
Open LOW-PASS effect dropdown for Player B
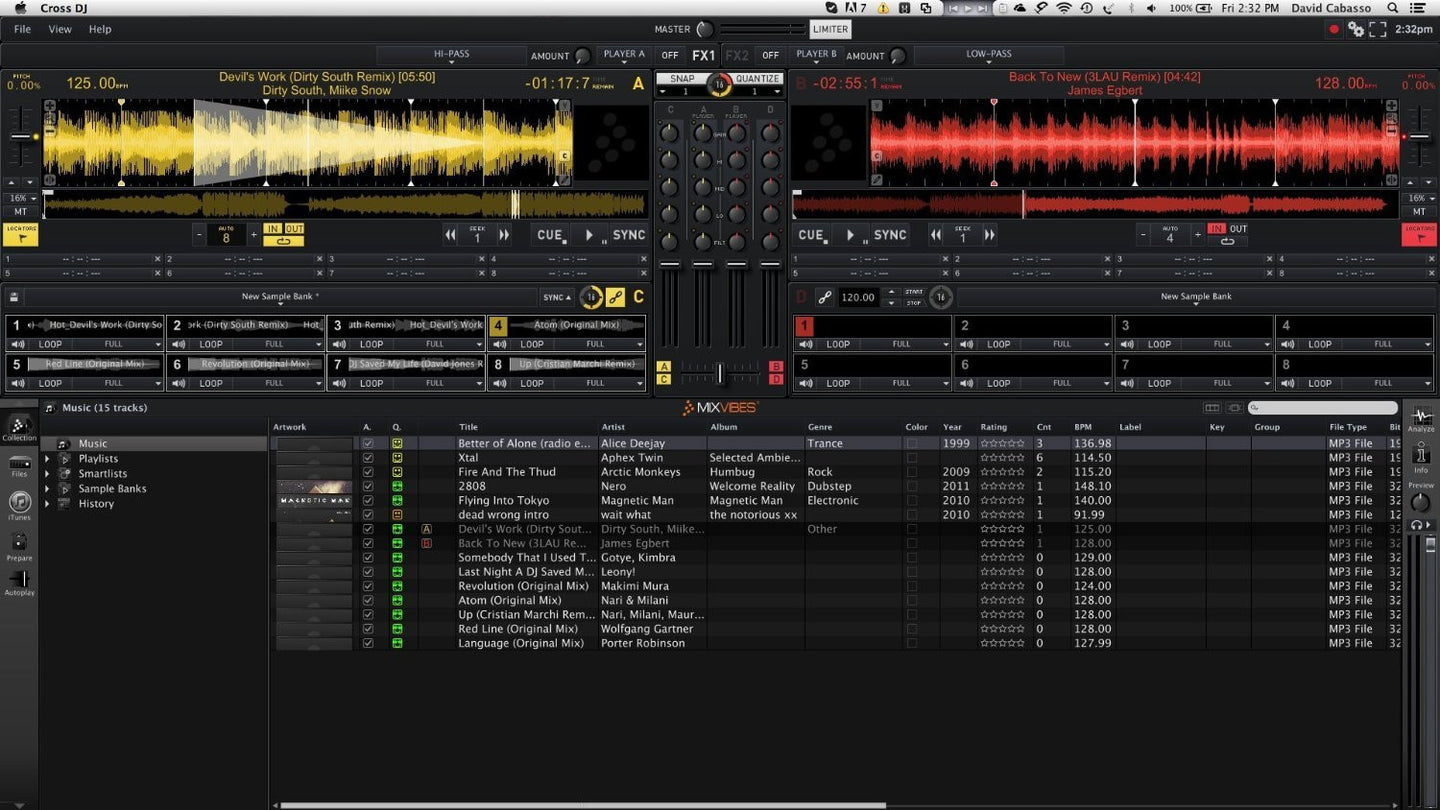point(988,55)
